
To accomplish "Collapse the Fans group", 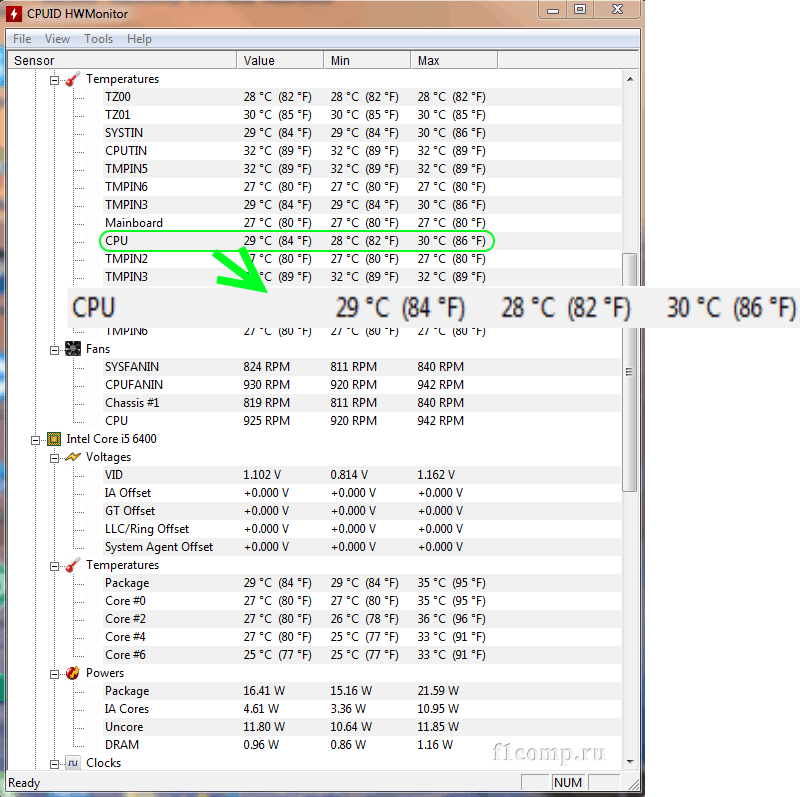I will [54, 350].
